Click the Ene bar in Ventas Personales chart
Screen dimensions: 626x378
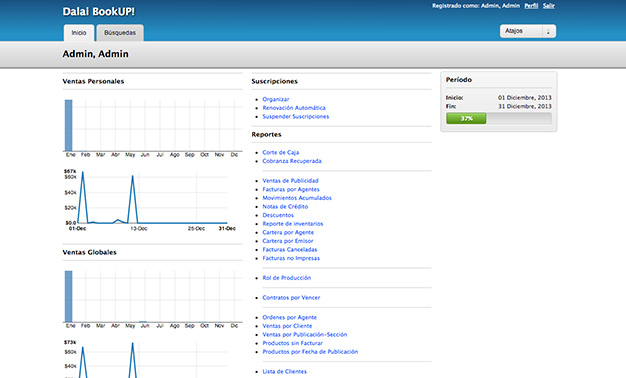tap(69, 125)
